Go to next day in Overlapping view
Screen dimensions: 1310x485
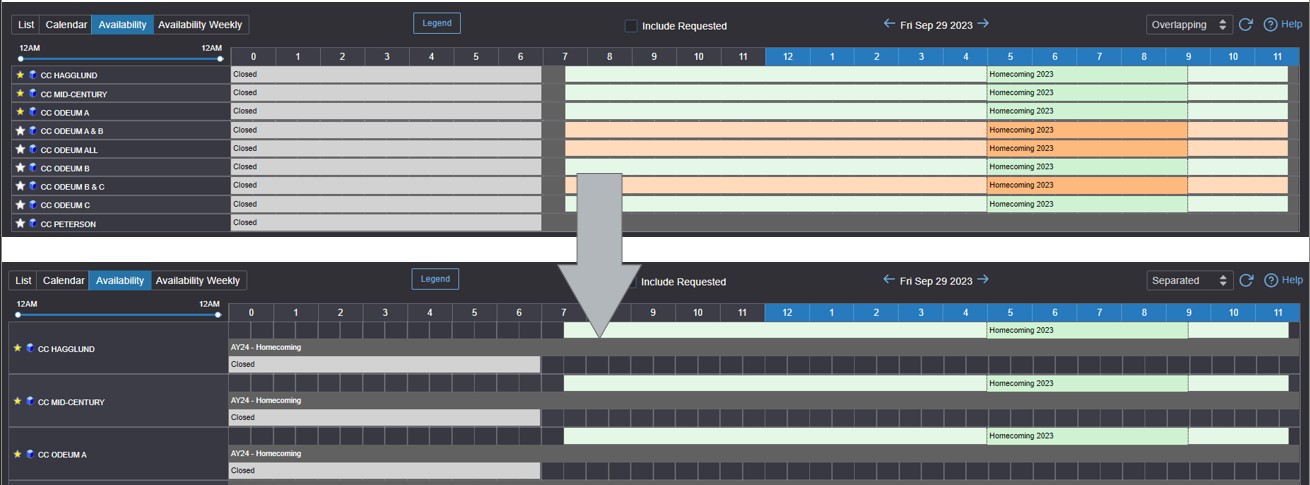(983, 24)
